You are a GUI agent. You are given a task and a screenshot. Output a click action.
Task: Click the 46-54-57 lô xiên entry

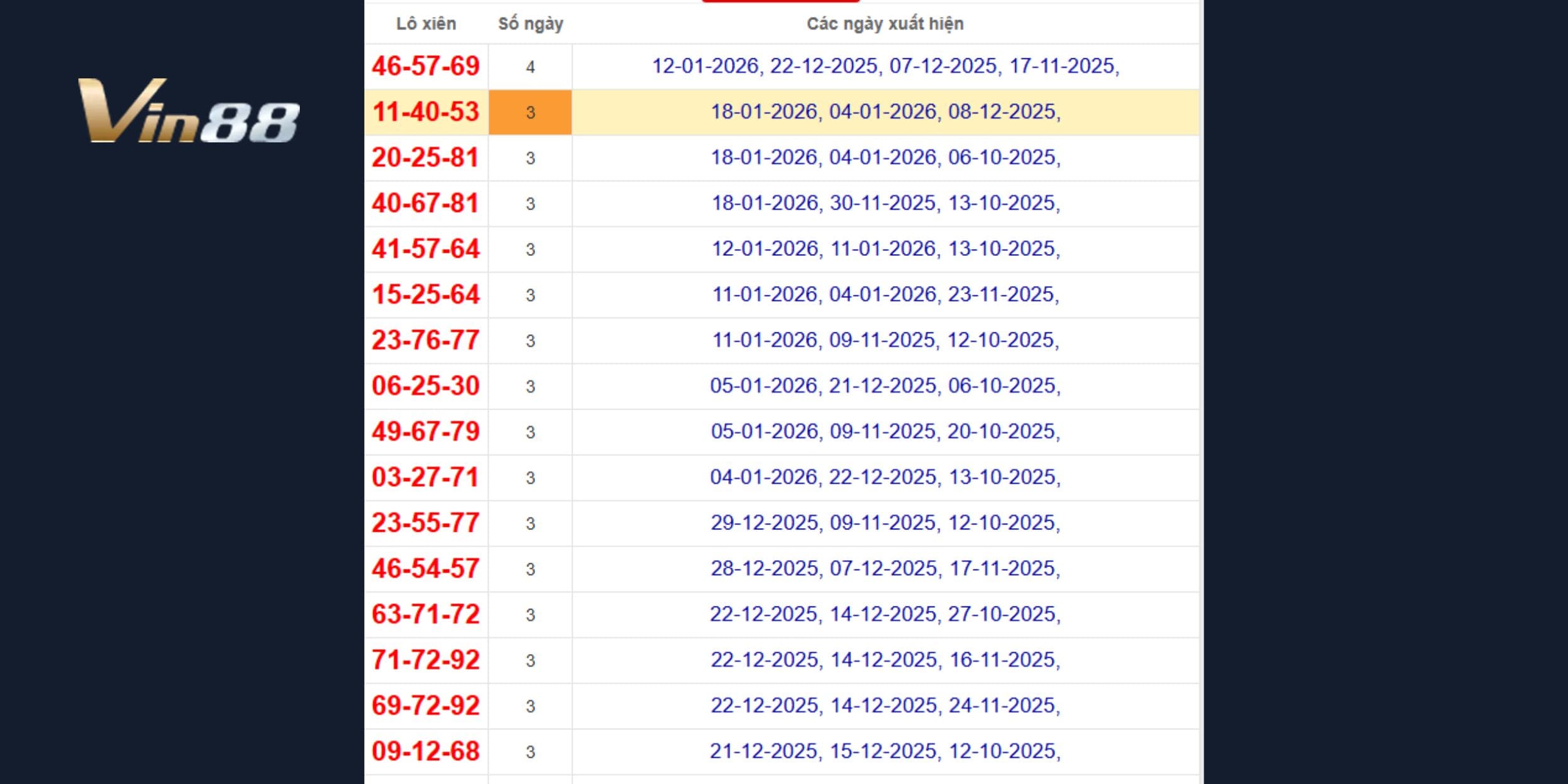coord(425,569)
